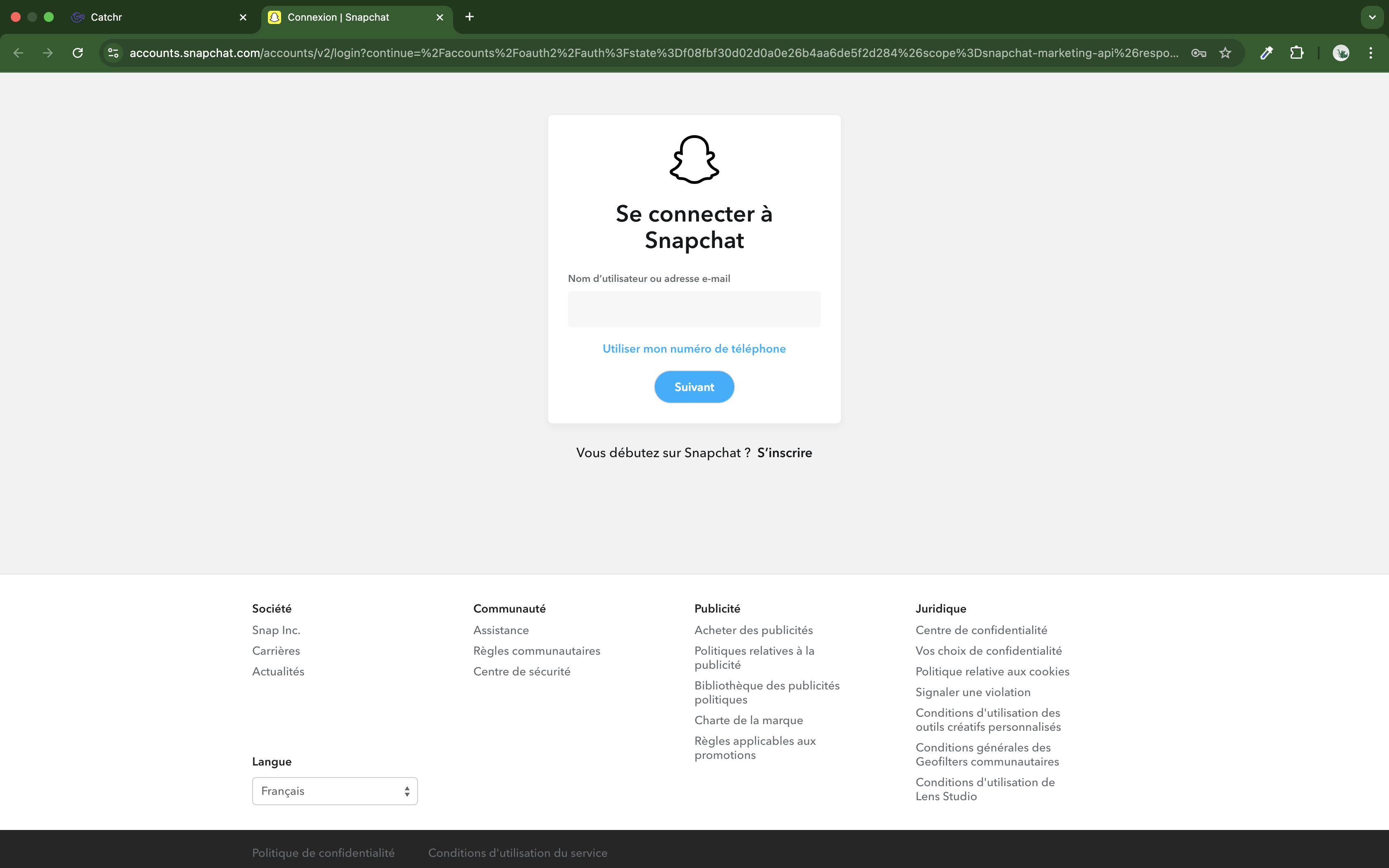Image resolution: width=1389 pixels, height=868 pixels.
Task: Open a new browser tab
Action: [470, 17]
